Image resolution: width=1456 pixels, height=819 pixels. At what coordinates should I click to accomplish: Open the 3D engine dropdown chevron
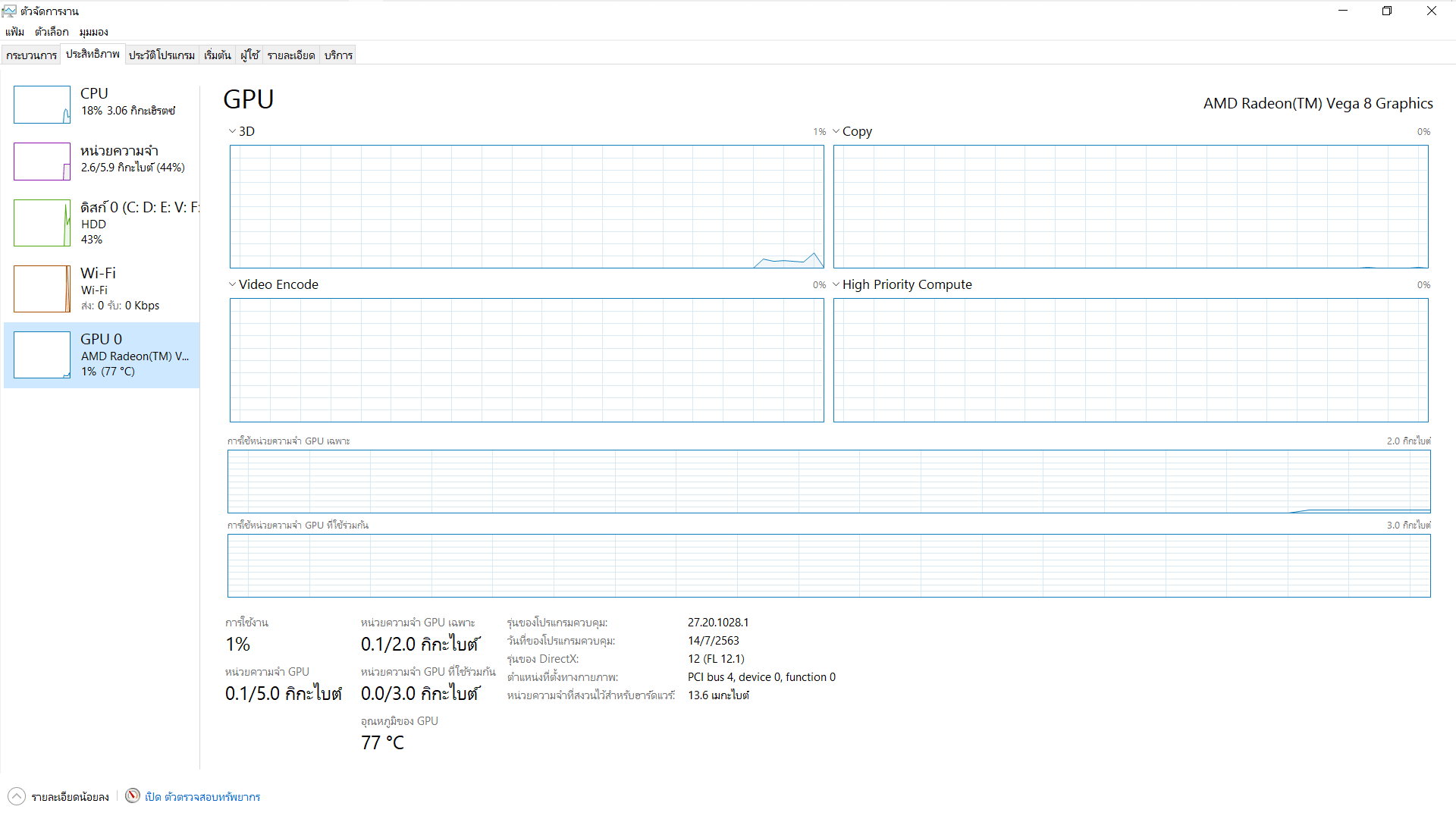232,131
